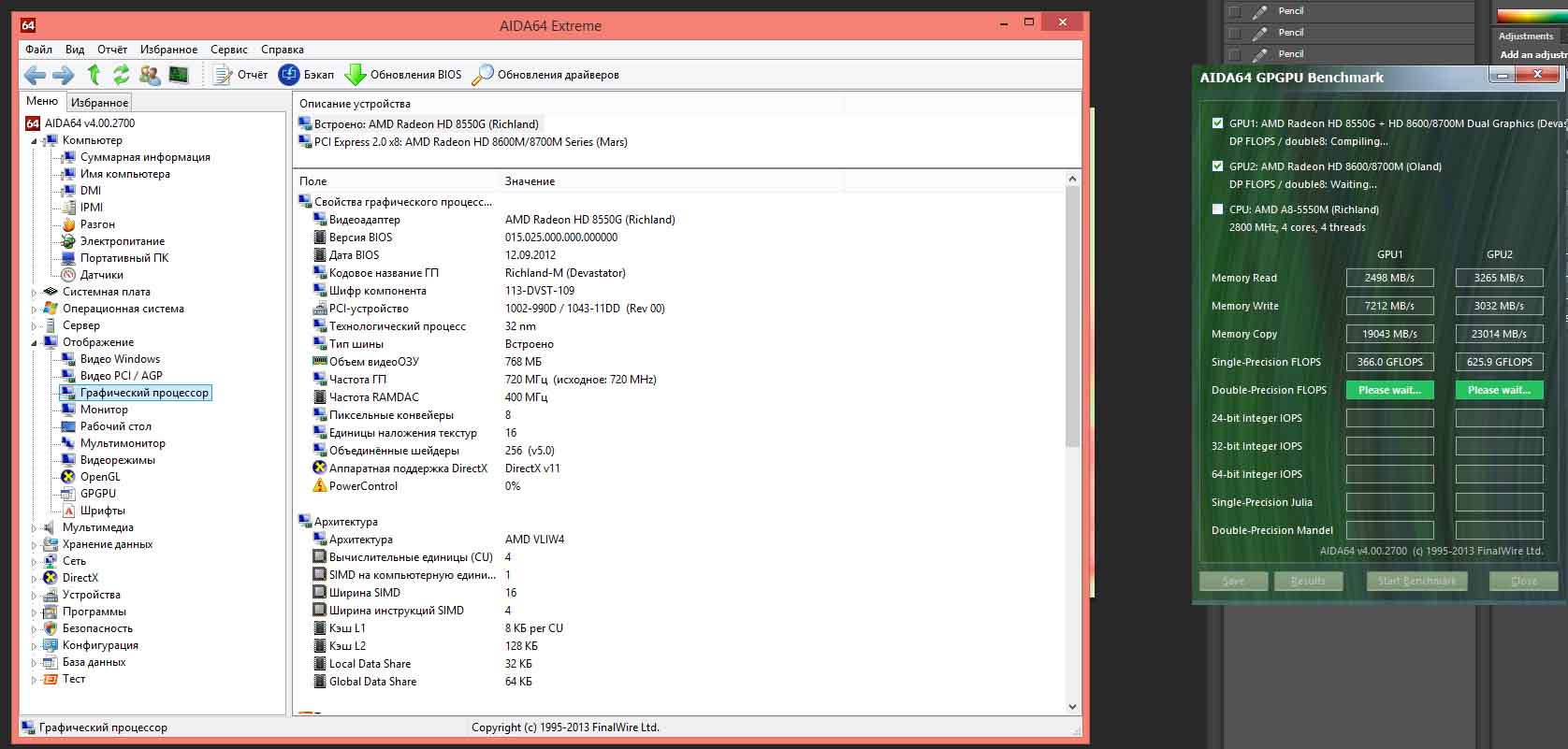Click the Обновления драйверов toolbar button

(545, 75)
